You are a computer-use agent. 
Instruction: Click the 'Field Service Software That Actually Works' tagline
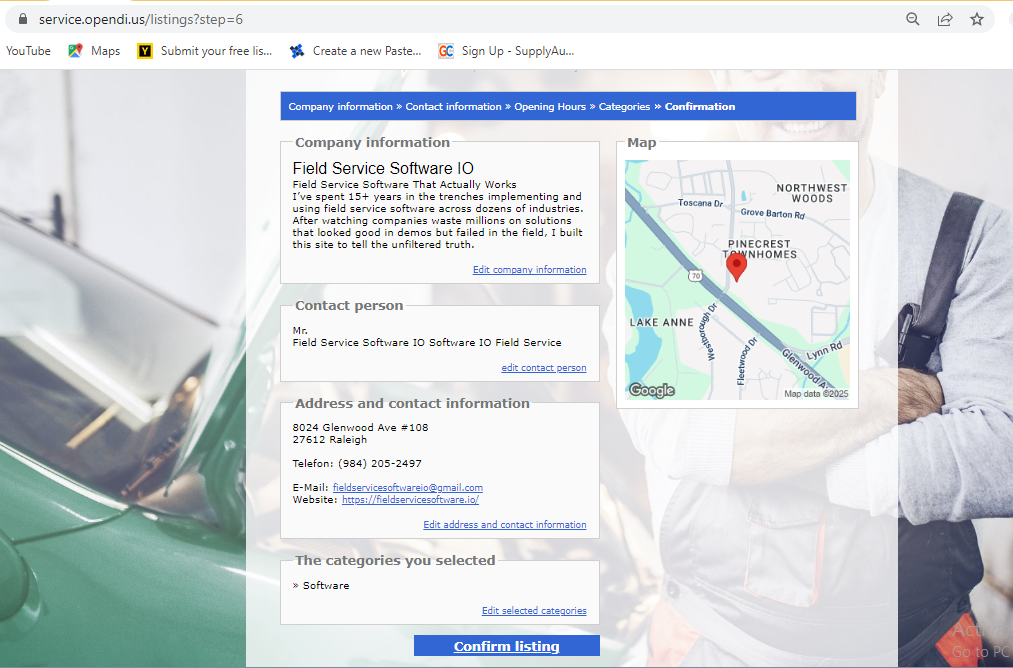(x=404, y=185)
